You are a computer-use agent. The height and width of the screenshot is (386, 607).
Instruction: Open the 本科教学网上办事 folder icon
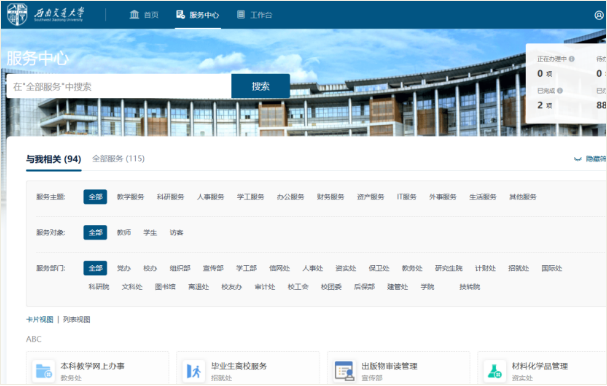pos(43,371)
